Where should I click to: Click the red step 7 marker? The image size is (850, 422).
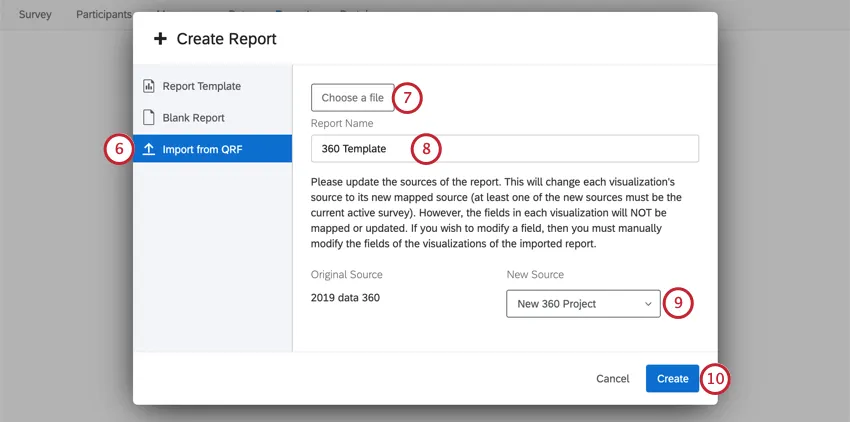click(407, 97)
